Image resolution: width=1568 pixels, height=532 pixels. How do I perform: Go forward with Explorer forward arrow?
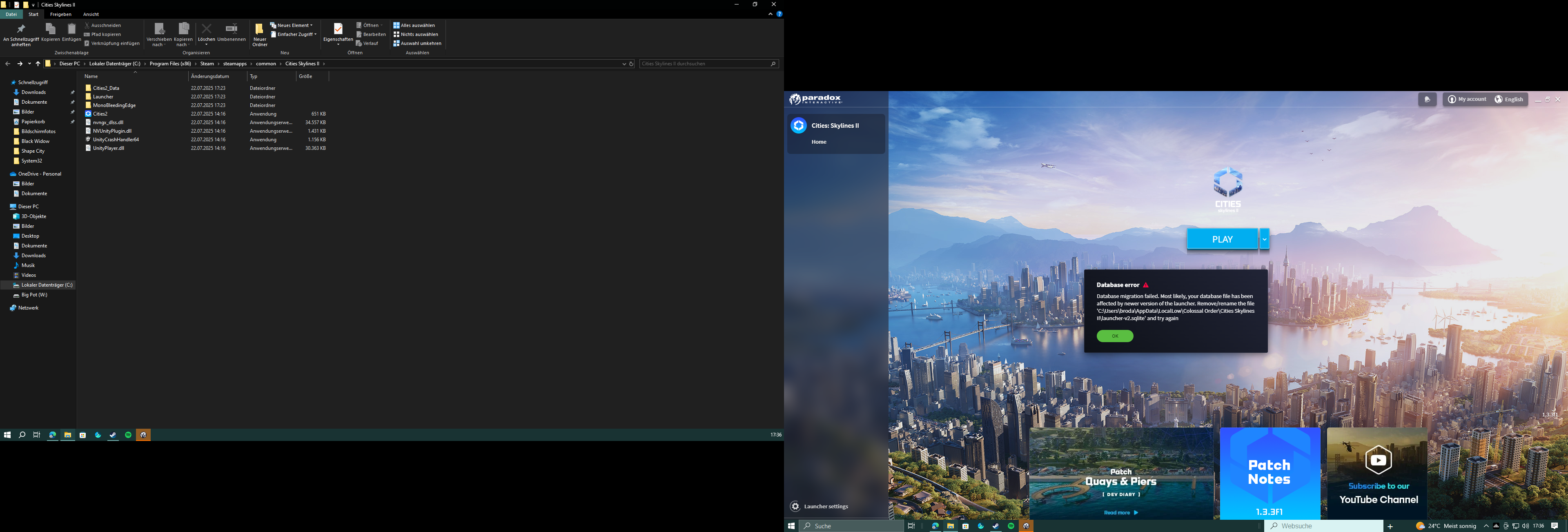(x=20, y=63)
